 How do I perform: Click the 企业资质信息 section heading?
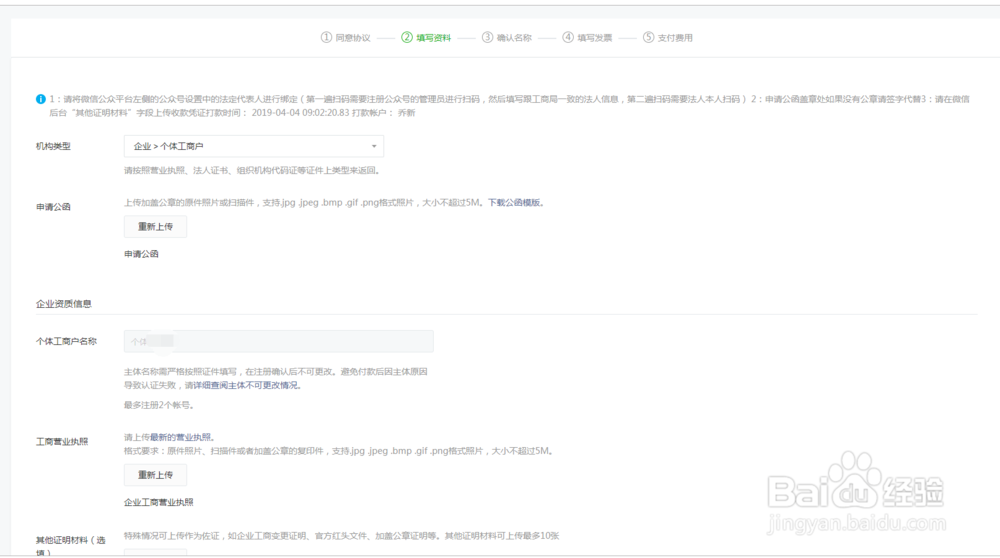(x=64, y=303)
